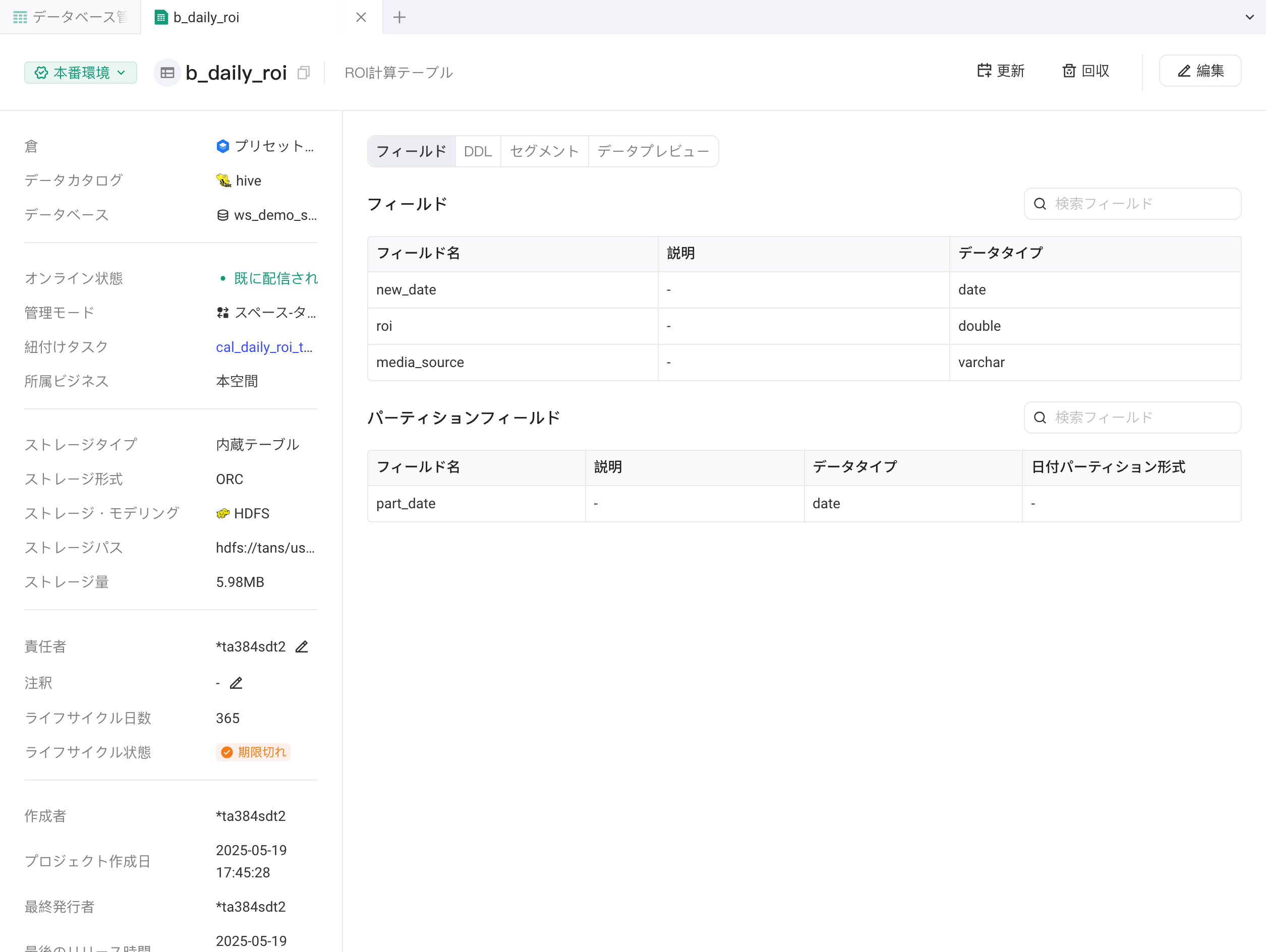This screenshot has width=1266, height=952.
Task: Click the ORC storage format value
Action: (x=229, y=480)
